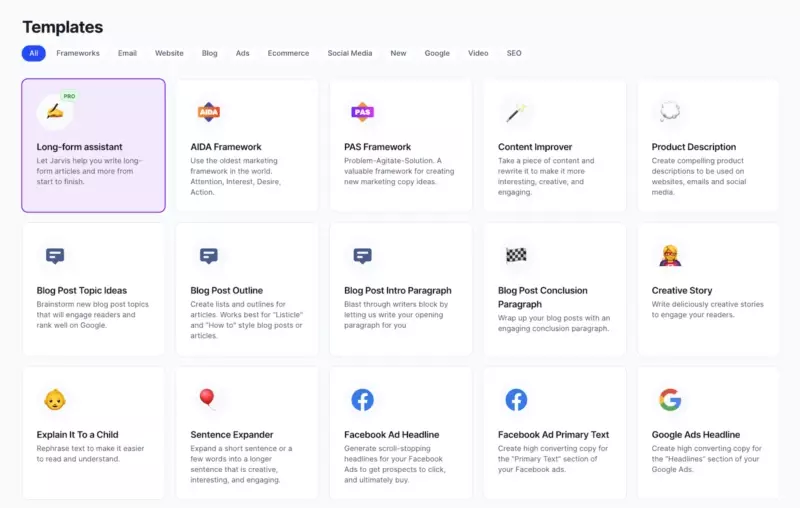Viewport: 800px width, 508px height.
Task: Open the Google Ads Headline title
Action: [695, 435]
